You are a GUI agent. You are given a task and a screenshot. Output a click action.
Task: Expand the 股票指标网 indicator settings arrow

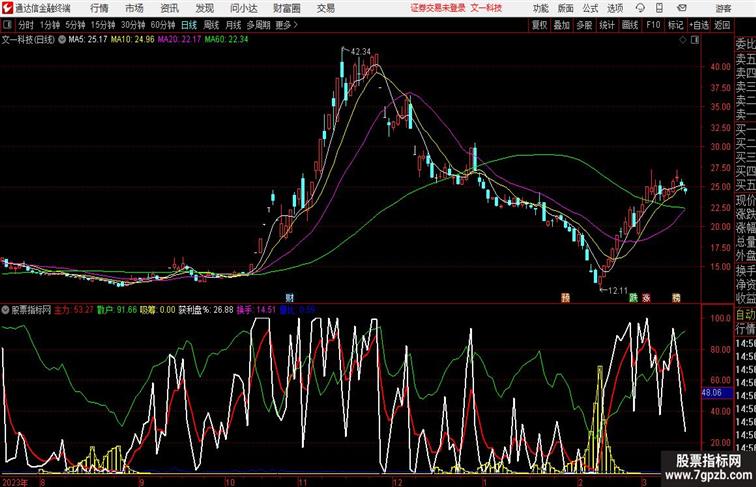click(5, 310)
